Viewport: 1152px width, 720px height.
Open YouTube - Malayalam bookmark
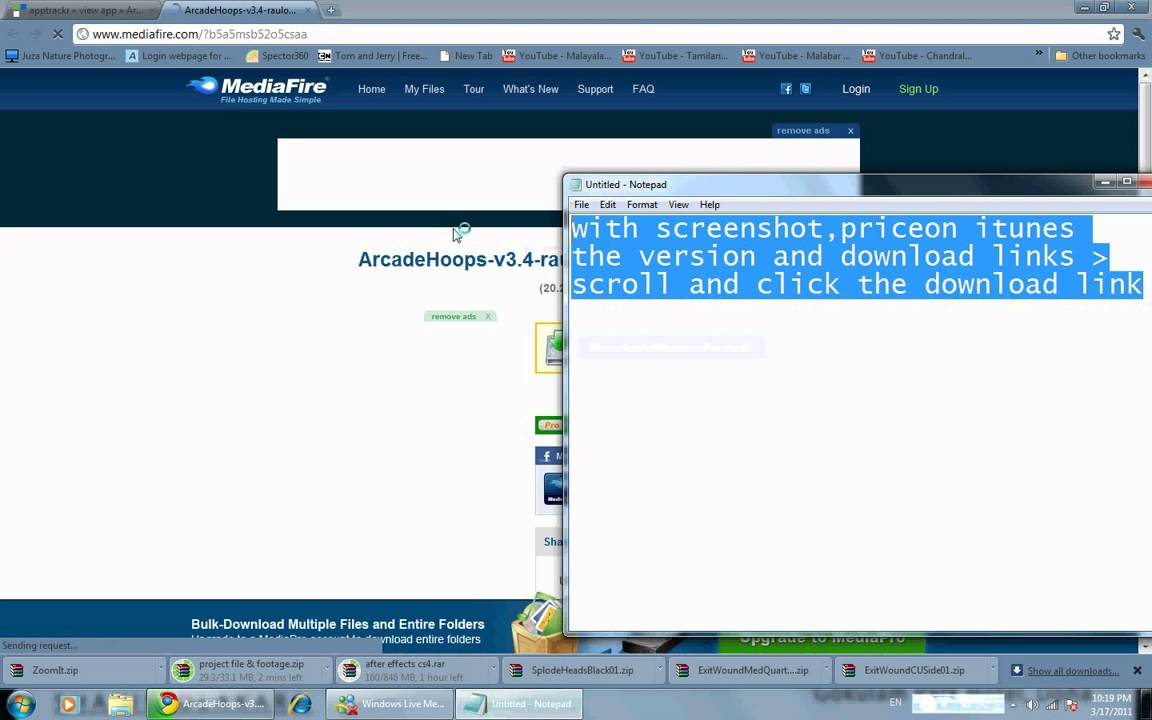556,56
